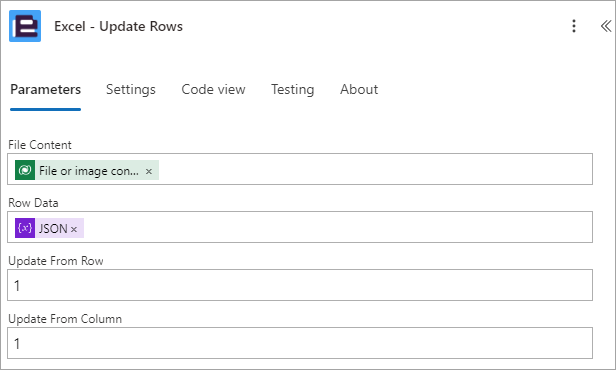Focus the Update From Column field
616x370 pixels.
click(x=300, y=343)
